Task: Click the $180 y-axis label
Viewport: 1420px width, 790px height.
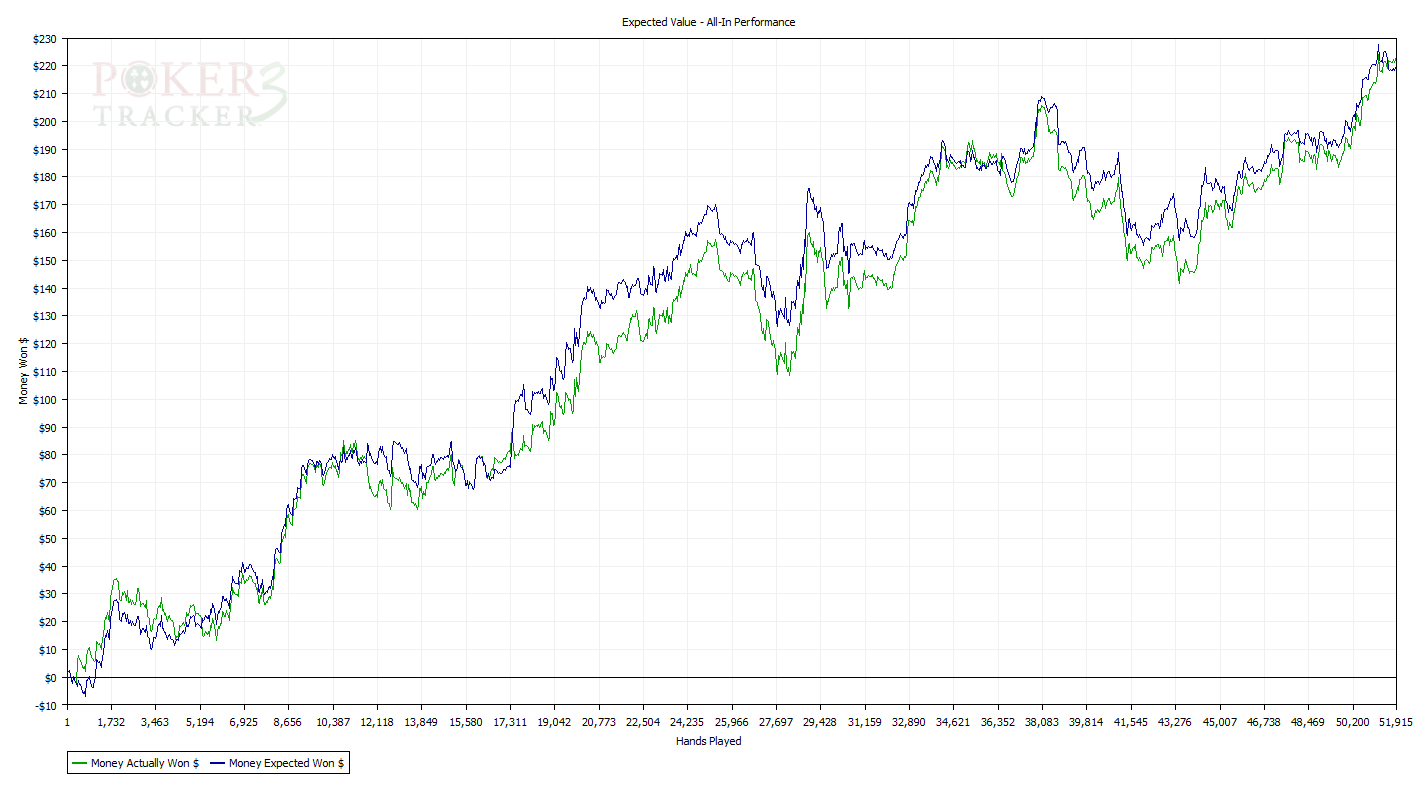Action: (45, 177)
